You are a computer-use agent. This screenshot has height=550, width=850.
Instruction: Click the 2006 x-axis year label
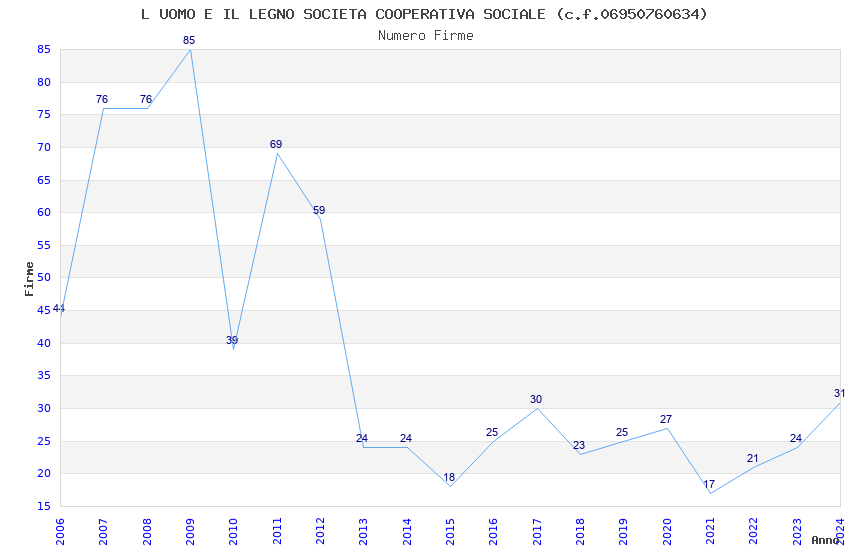60,531
